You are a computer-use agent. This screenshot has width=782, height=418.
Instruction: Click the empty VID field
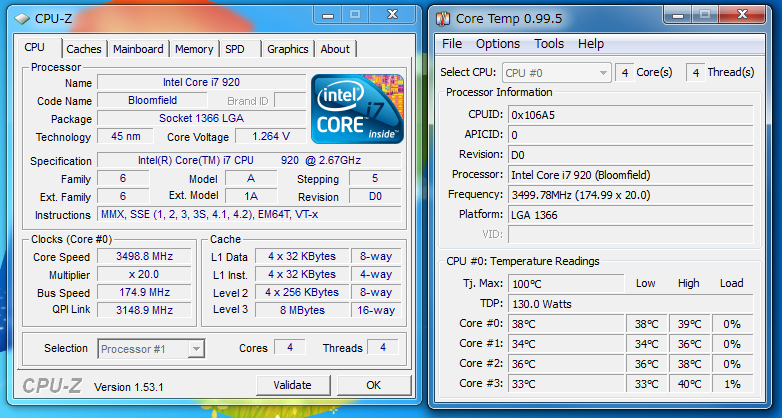point(631,234)
